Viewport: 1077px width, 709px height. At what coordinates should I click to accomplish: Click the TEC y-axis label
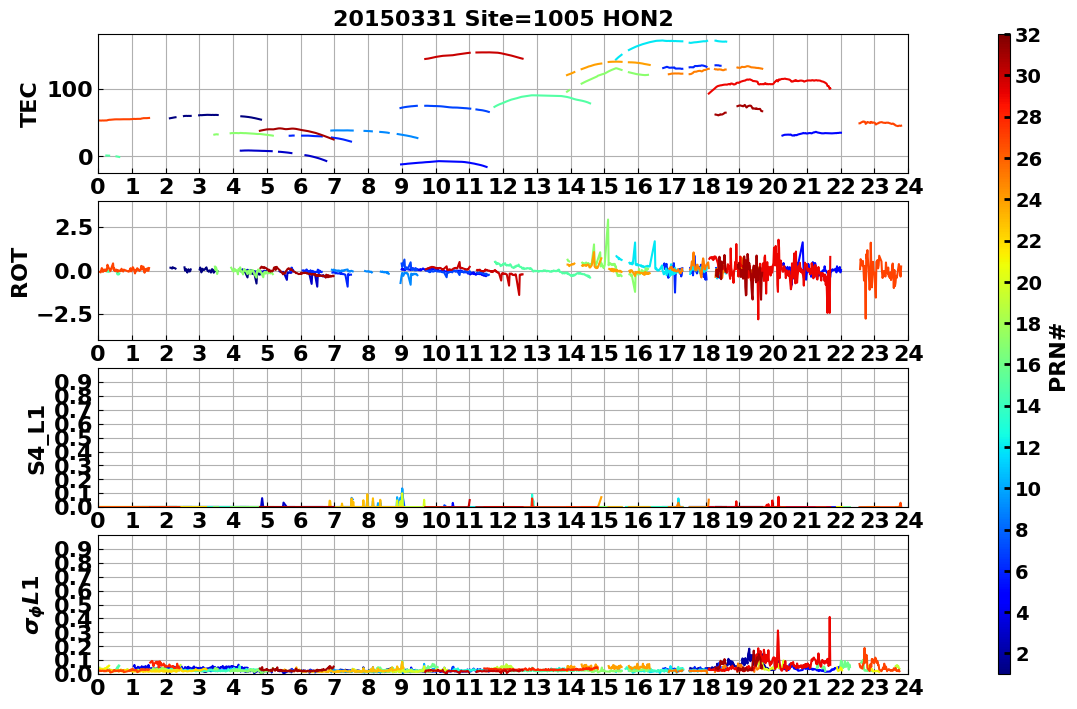click(27, 104)
